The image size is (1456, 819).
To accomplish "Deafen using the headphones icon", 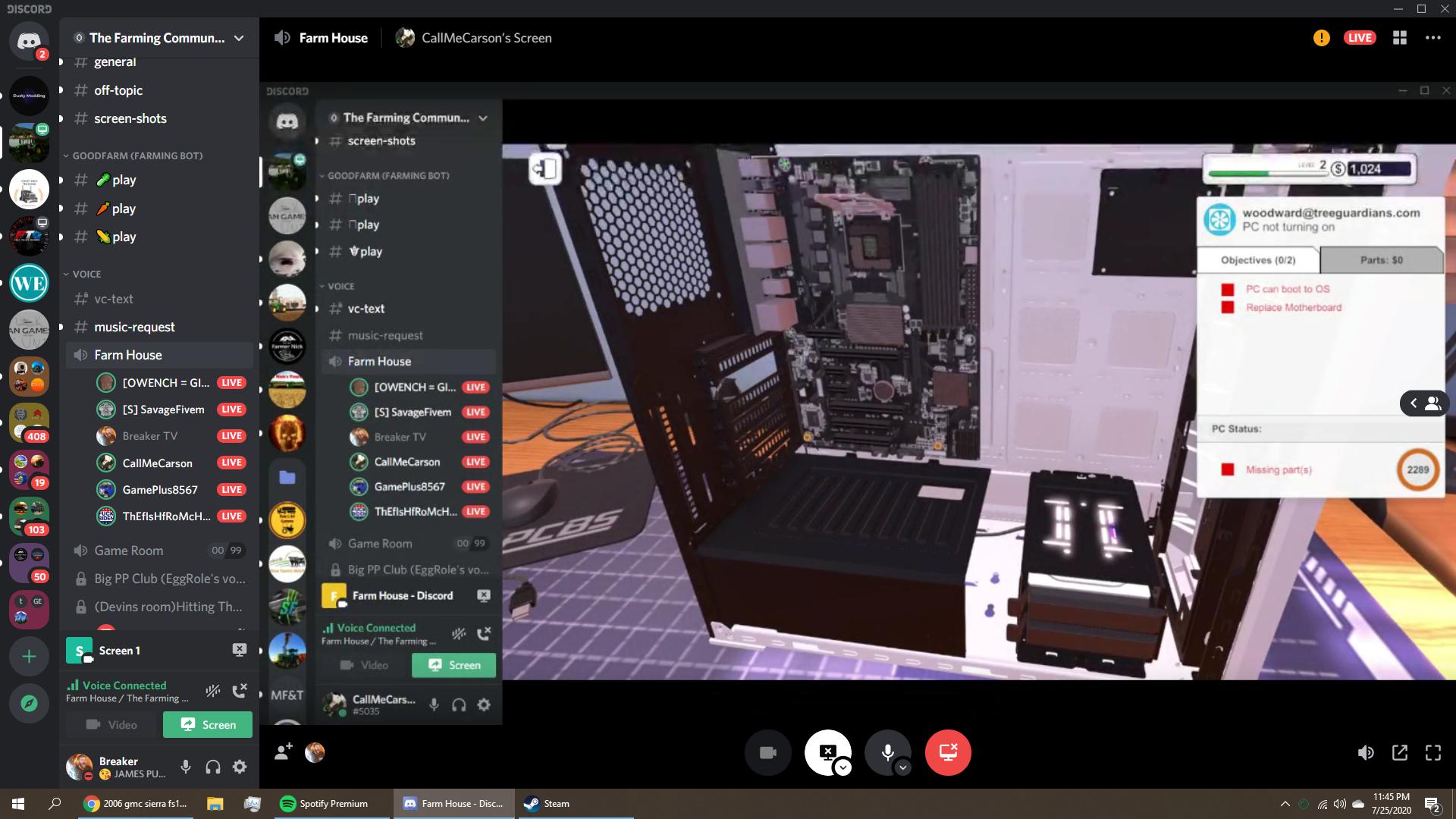I will (x=213, y=767).
